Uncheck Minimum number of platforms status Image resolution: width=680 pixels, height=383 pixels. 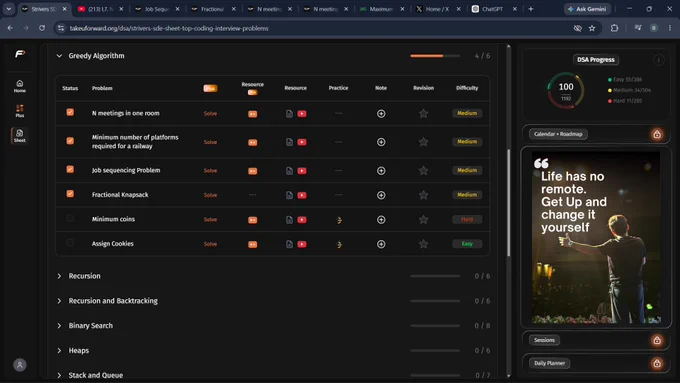pos(70,141)
